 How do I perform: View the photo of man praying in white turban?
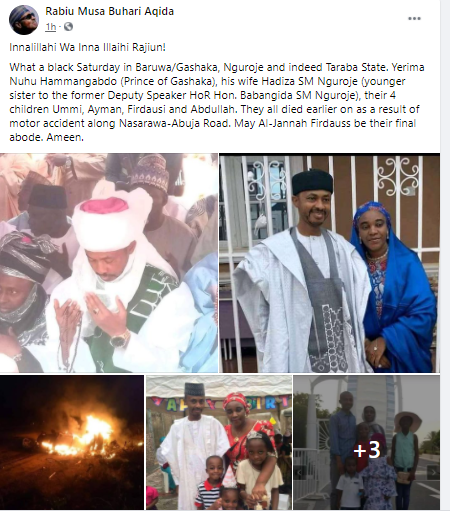coord(109,263)
